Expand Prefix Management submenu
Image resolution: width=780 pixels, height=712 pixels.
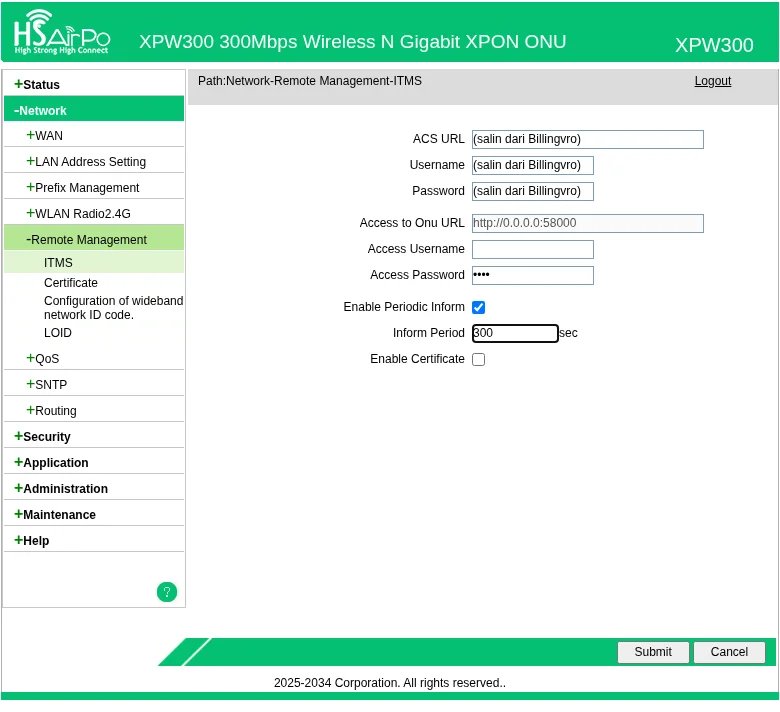[94, 187]
